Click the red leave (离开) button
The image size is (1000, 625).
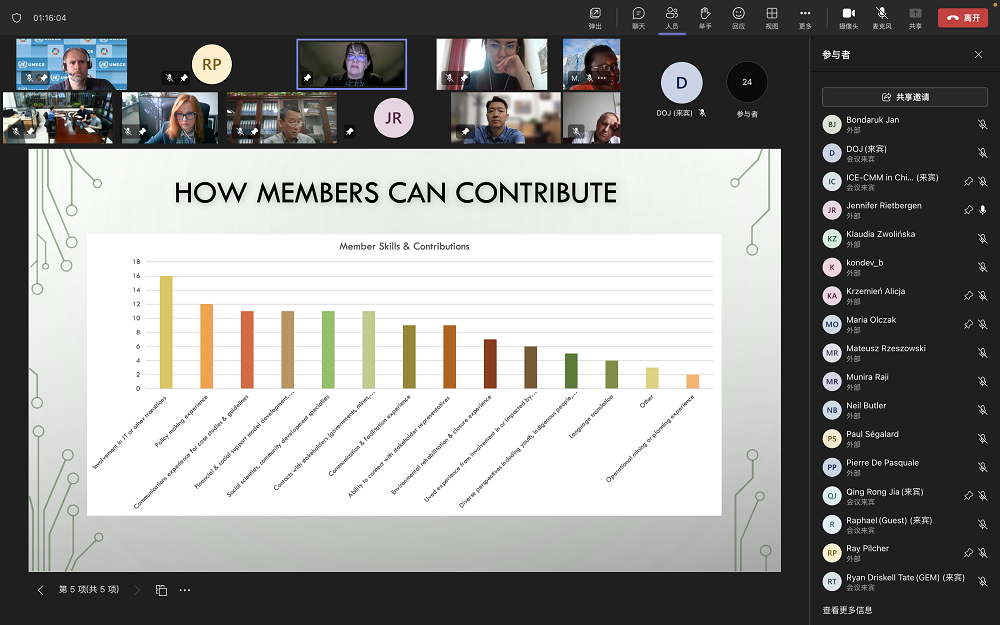(x=962, y=17)
